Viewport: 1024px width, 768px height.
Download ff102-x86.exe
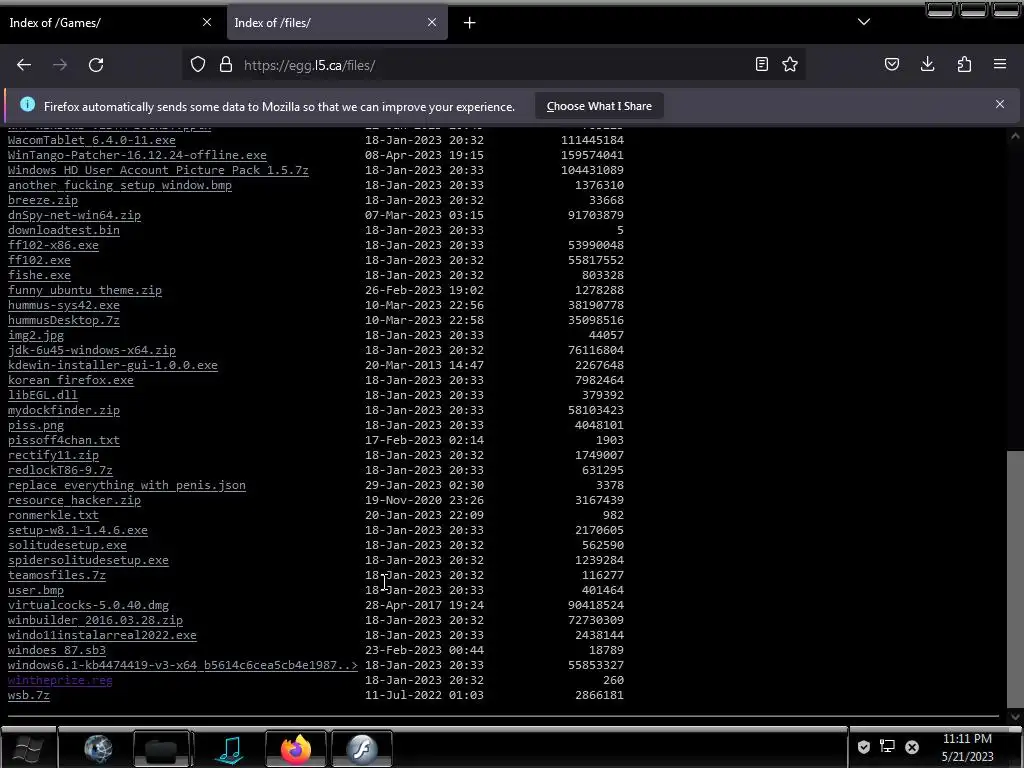click(54, 245)
